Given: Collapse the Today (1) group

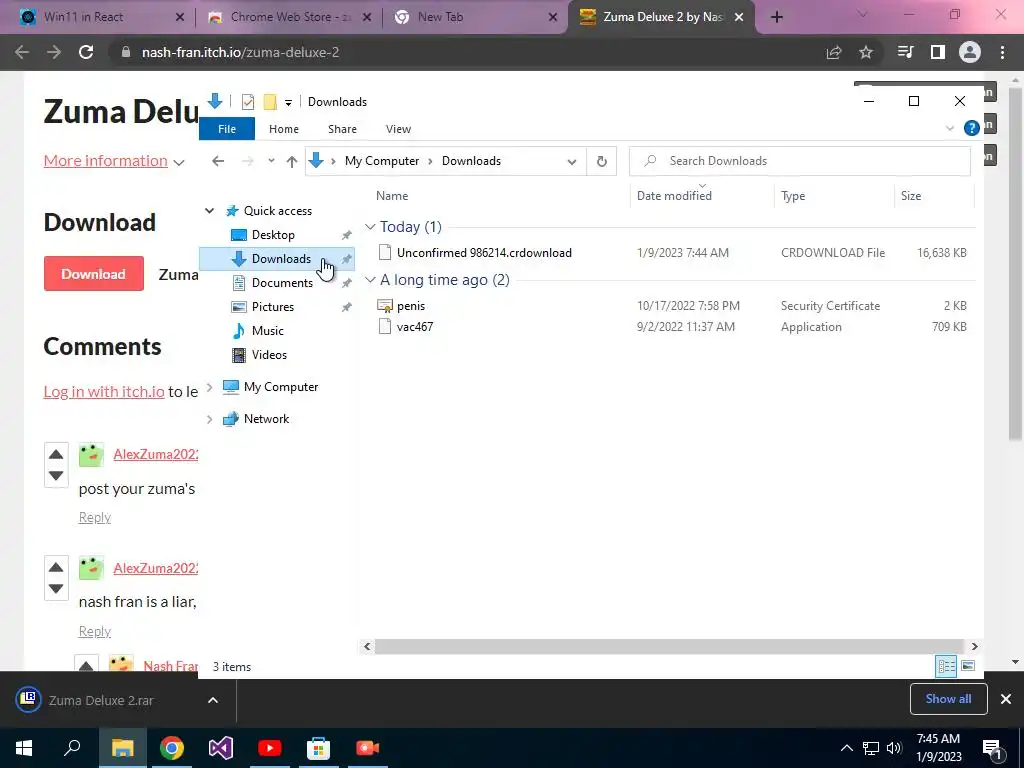Looking at the screenshot, I should 370,227.
